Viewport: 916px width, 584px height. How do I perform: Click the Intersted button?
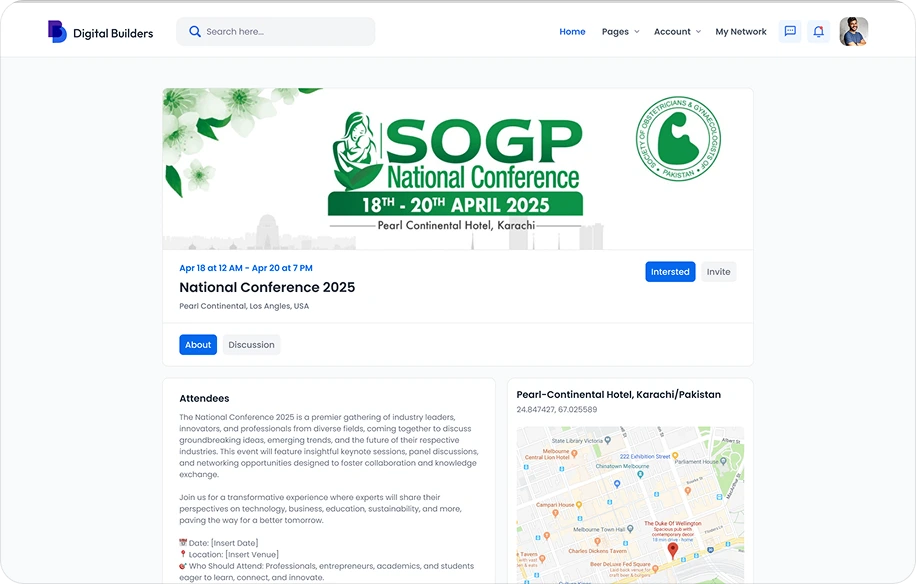click(670, 272)
